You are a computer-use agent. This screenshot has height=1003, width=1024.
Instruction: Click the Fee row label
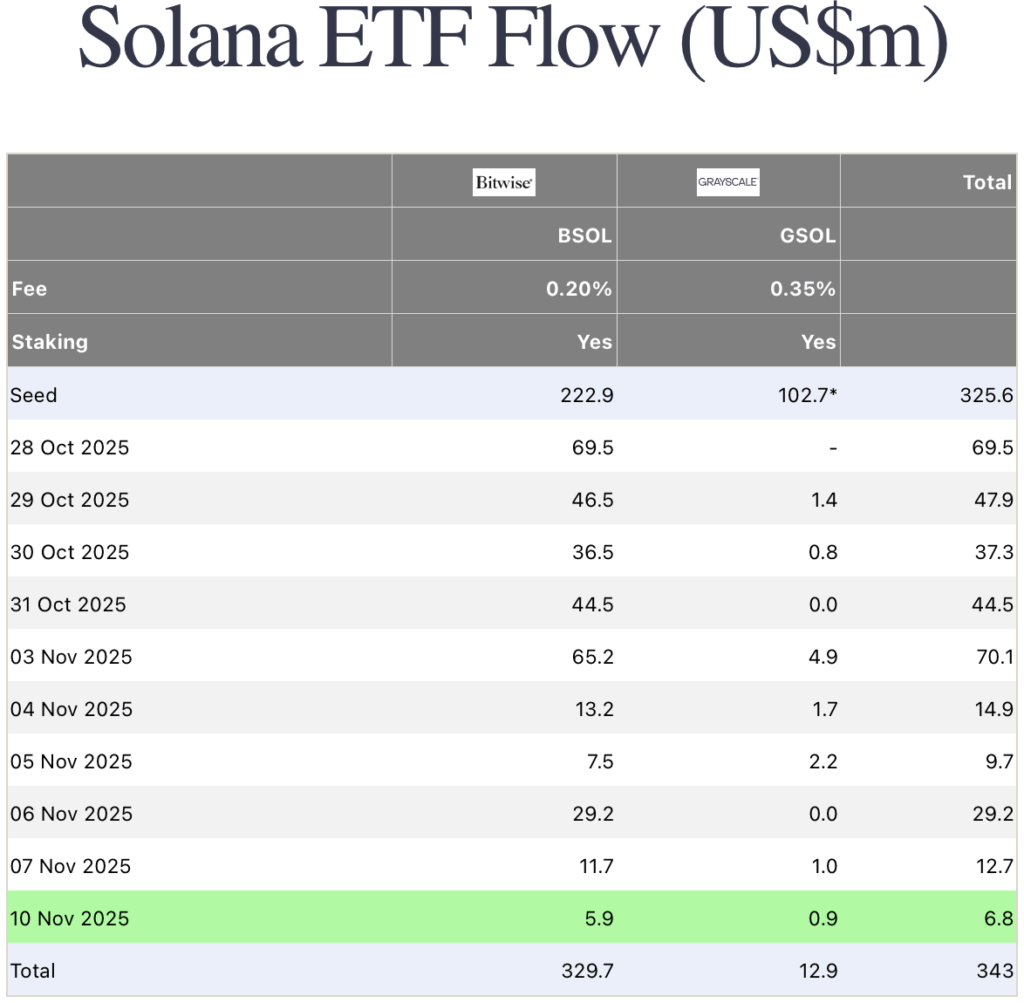tap(29, 288)
